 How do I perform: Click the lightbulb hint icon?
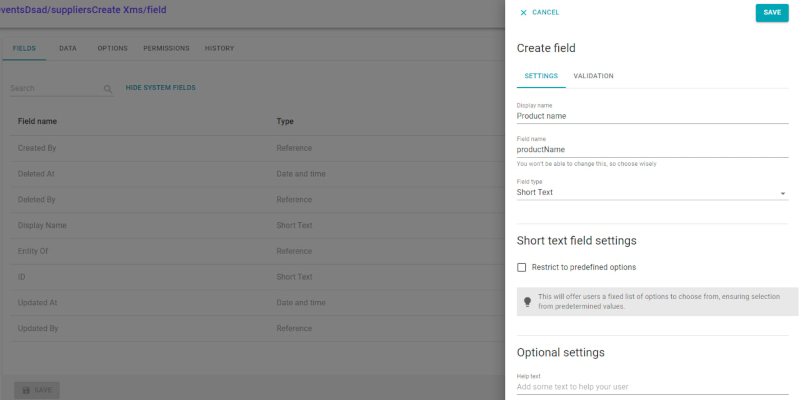527,301
